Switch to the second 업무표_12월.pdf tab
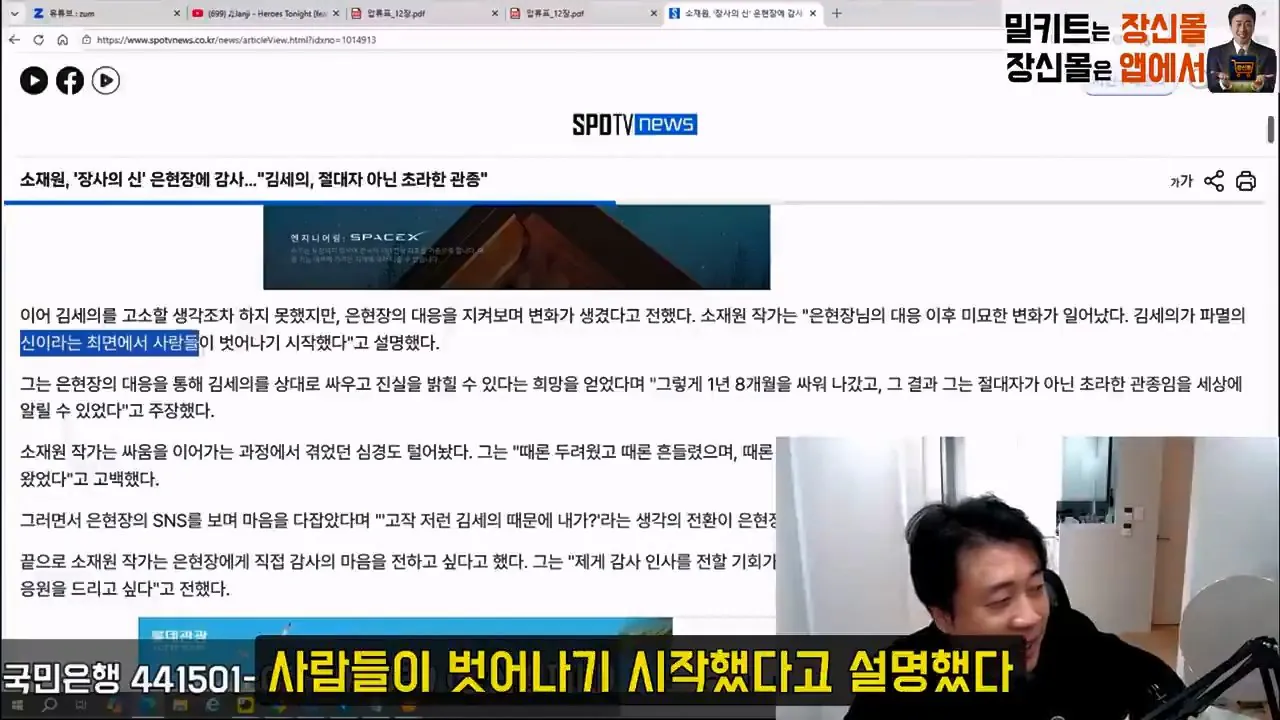The width and height of the screenshot is (1280, 720). coord(585,13)
